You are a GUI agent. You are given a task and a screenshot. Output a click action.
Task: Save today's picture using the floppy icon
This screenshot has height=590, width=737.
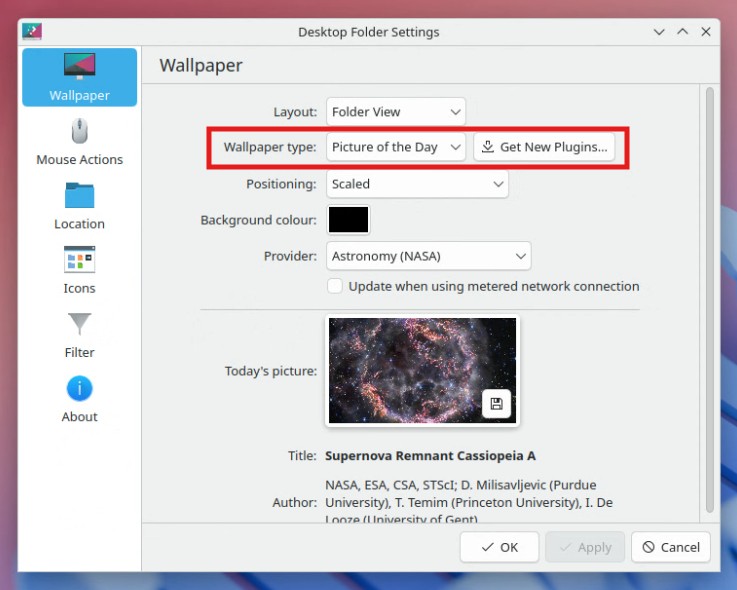click(497, 404)
